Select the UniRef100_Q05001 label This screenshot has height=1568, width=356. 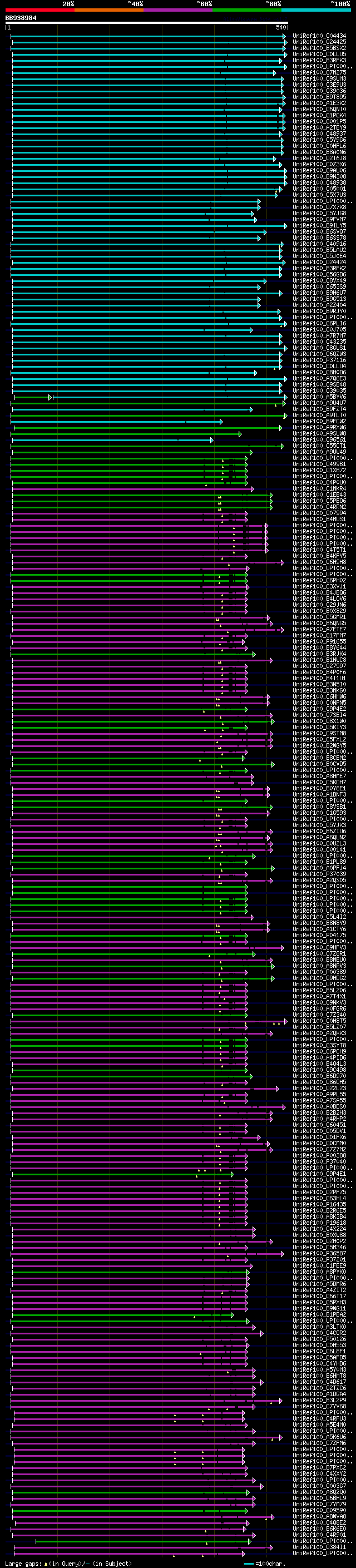click(319, 189)
